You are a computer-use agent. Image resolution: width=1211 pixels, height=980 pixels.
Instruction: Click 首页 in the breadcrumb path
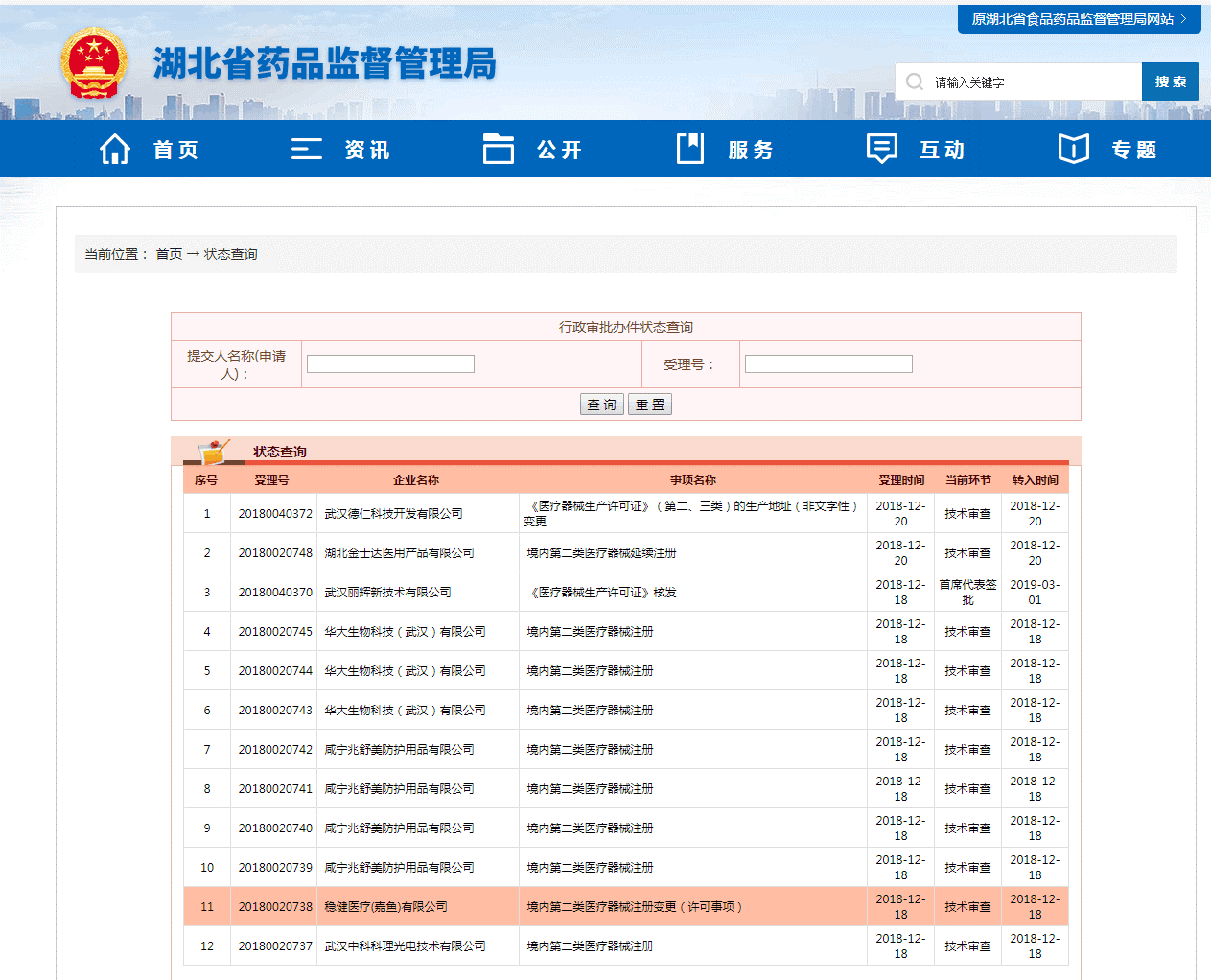pos(169,254)
